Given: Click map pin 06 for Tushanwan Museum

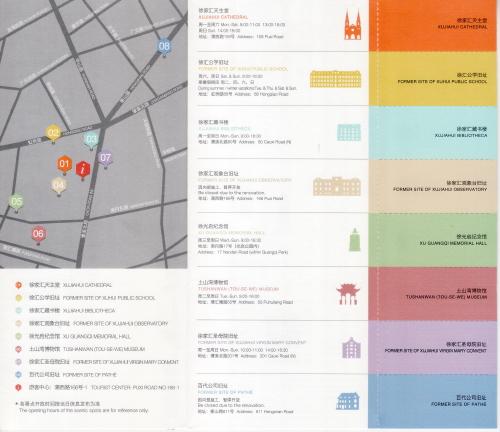Looking at the screenshot, I should pyautogui.click(x=38, y=235).
